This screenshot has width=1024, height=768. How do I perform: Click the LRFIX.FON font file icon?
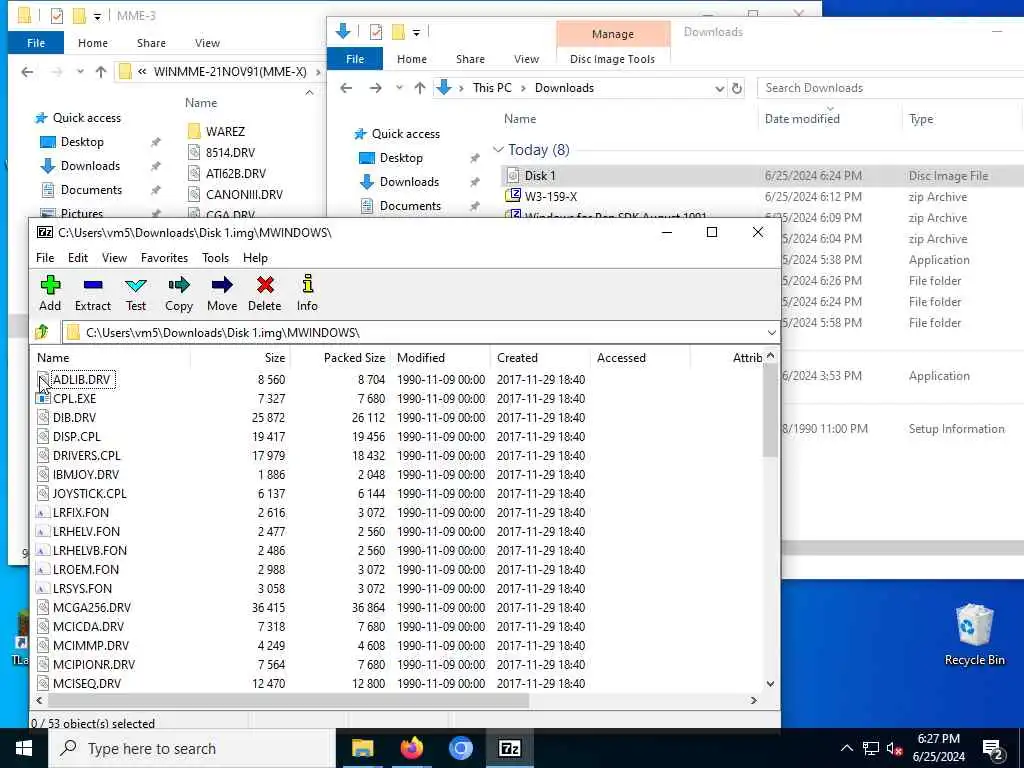pyautogui.click(x=43, y=513)
